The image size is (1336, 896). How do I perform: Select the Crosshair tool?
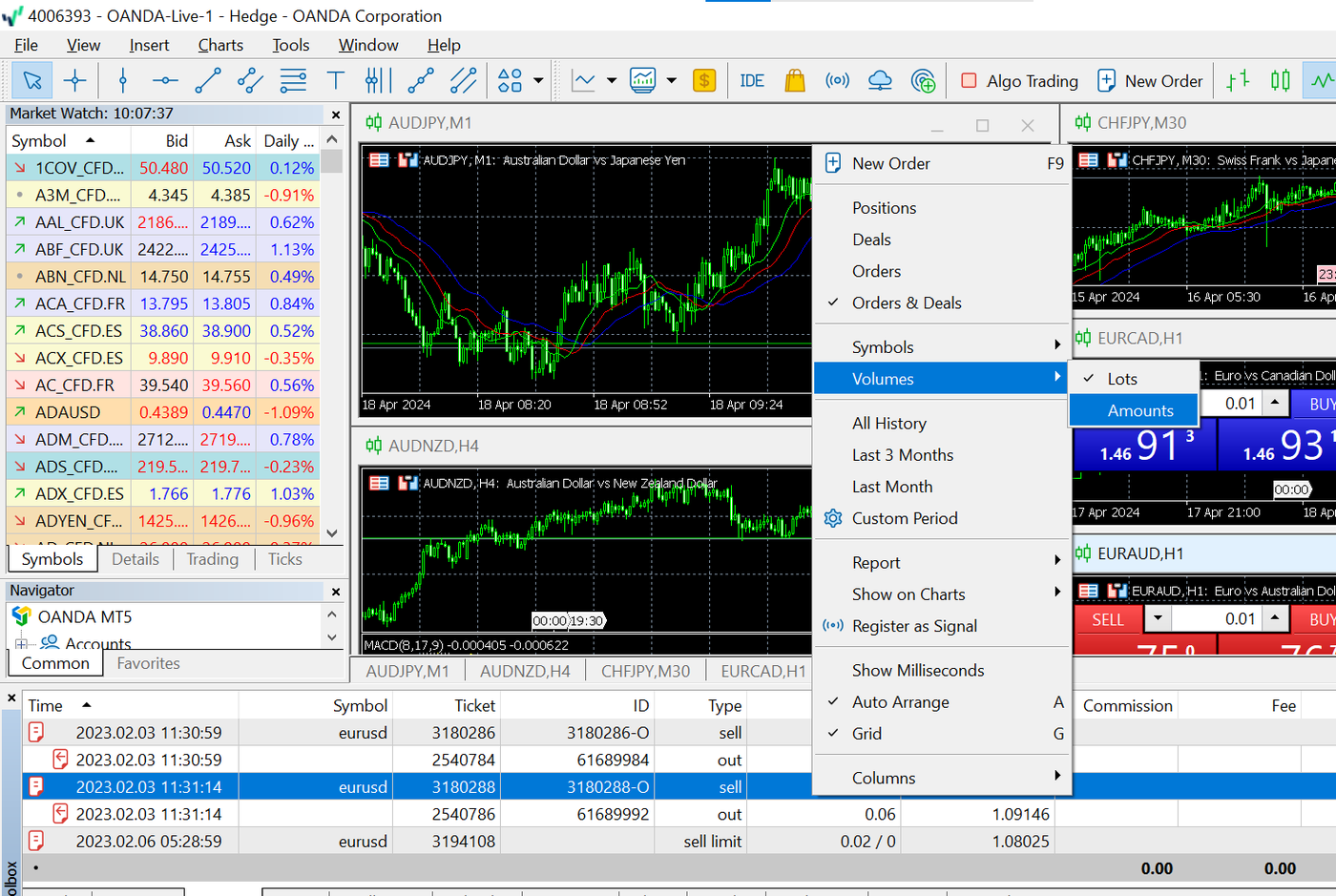point(74,80)
